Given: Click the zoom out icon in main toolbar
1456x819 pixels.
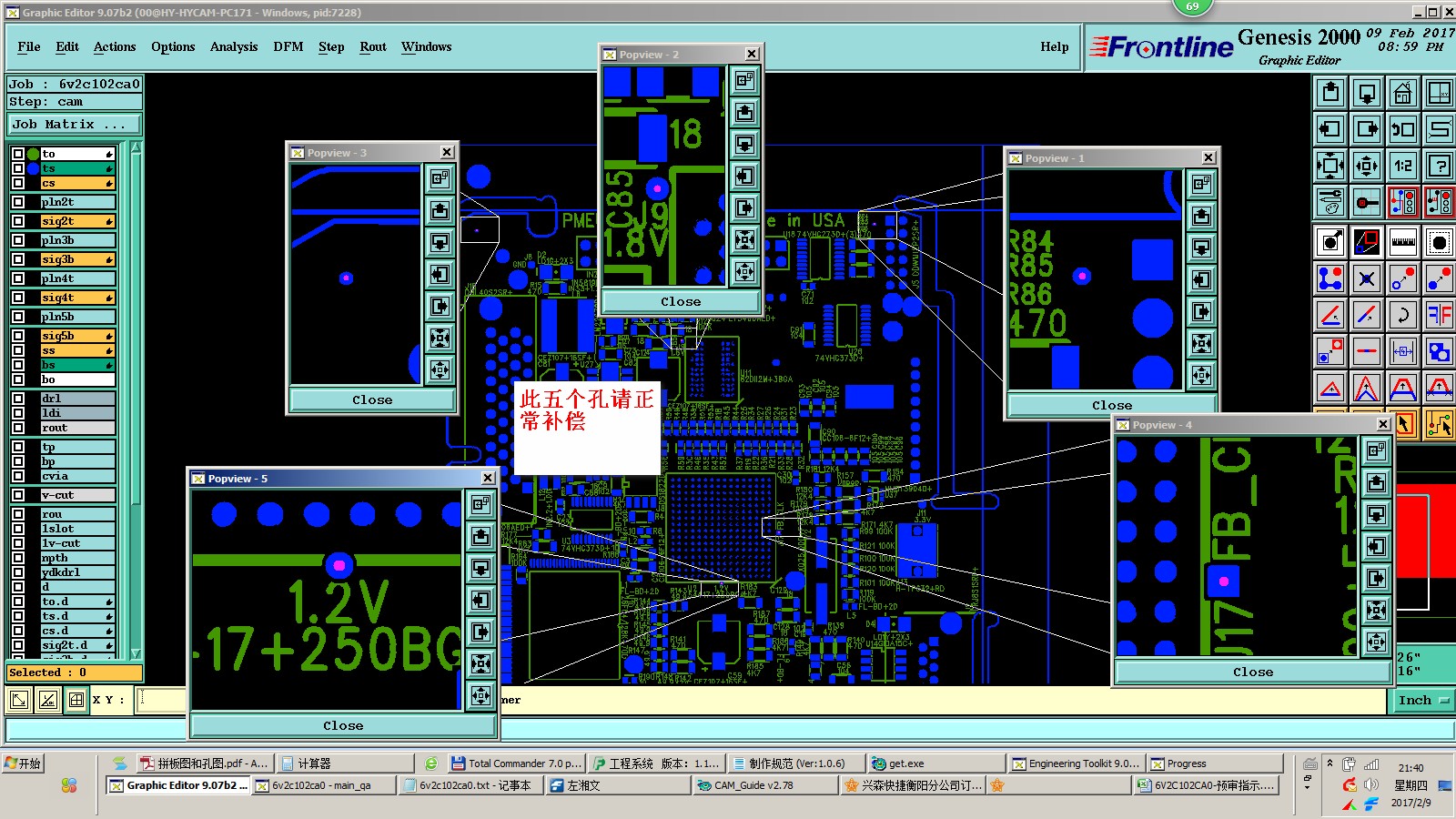Looking at the screenshot, I should (1367, 166).
